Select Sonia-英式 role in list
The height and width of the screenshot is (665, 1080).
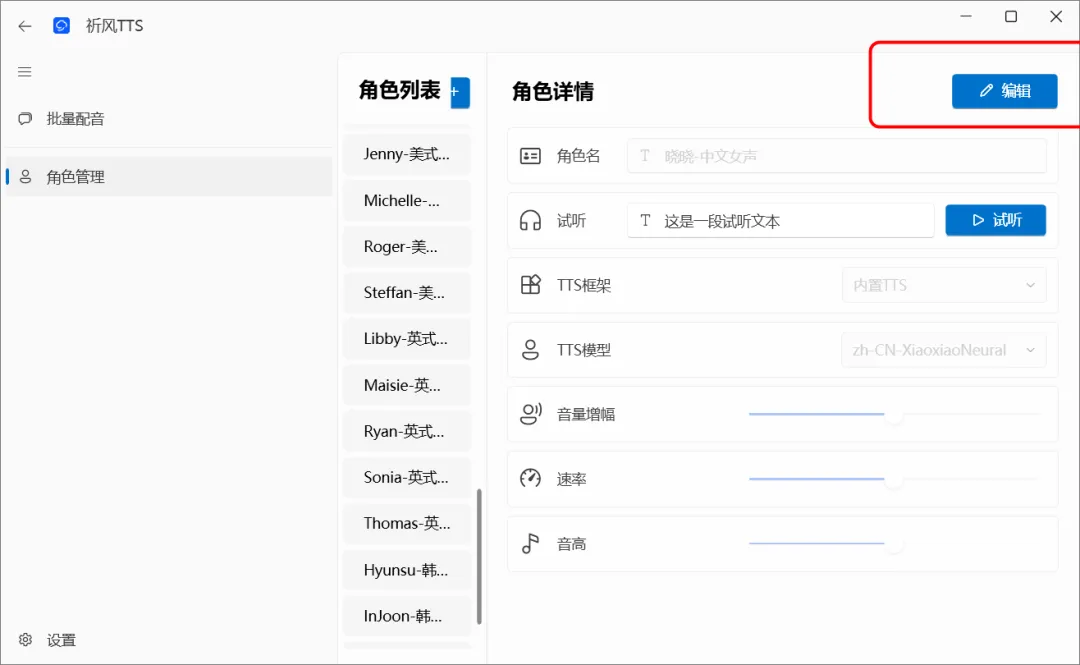pyautogui.click(x=406, y=478)
